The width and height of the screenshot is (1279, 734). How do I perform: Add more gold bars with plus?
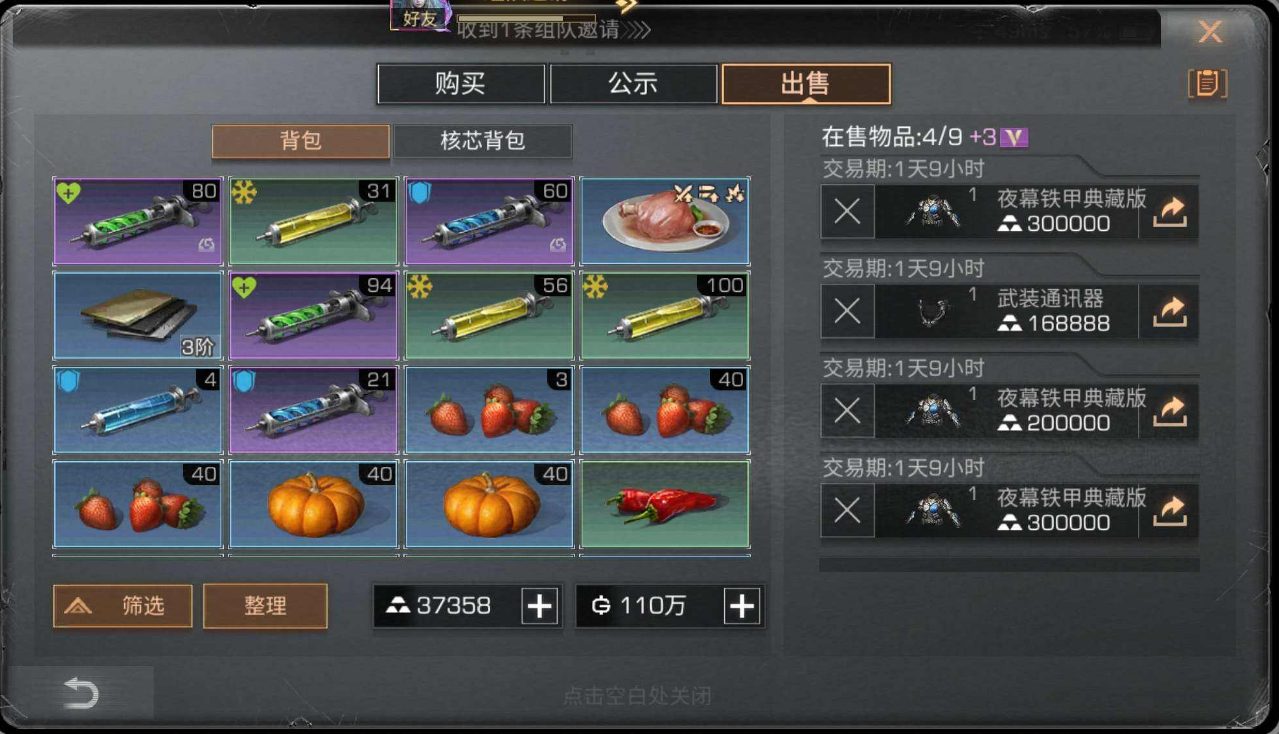tap(540, 606)
